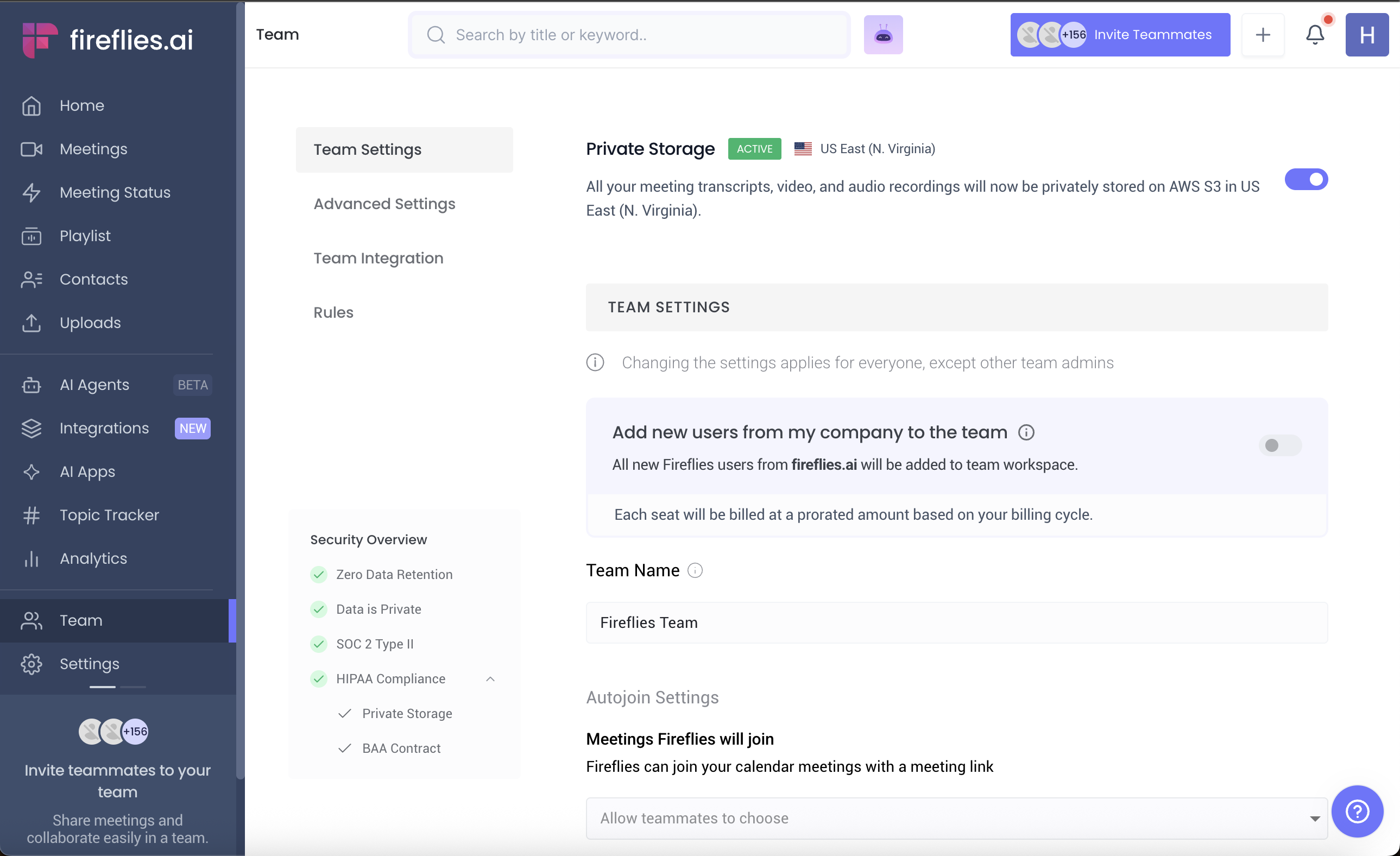The height and width of the screenshot is (856, 1400).
Task: Open notifications bell icon
Action: click(1315, 35)
